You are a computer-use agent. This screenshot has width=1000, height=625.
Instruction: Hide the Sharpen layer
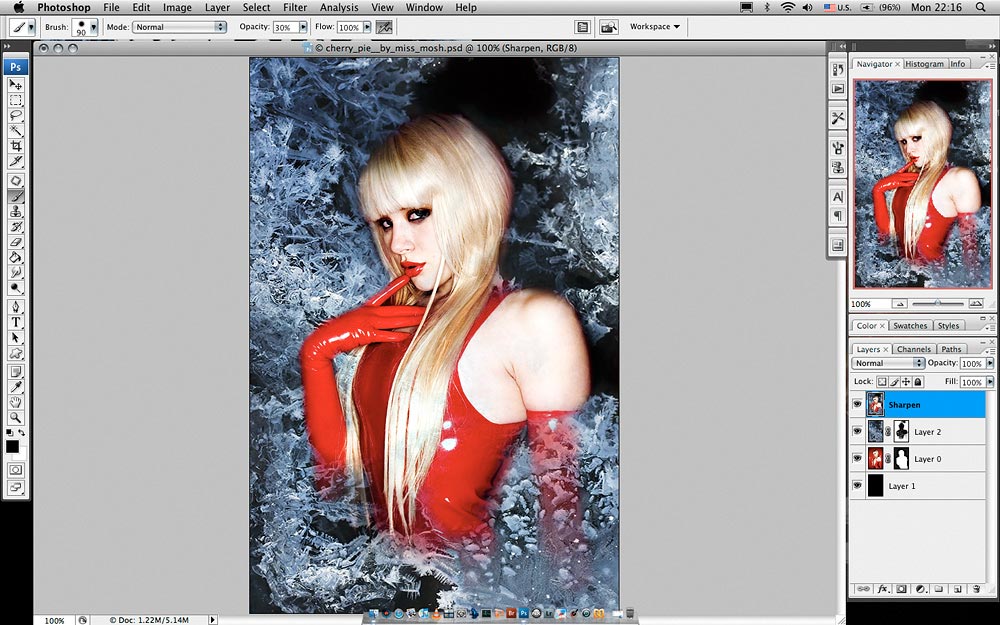[x=857, y=404]
